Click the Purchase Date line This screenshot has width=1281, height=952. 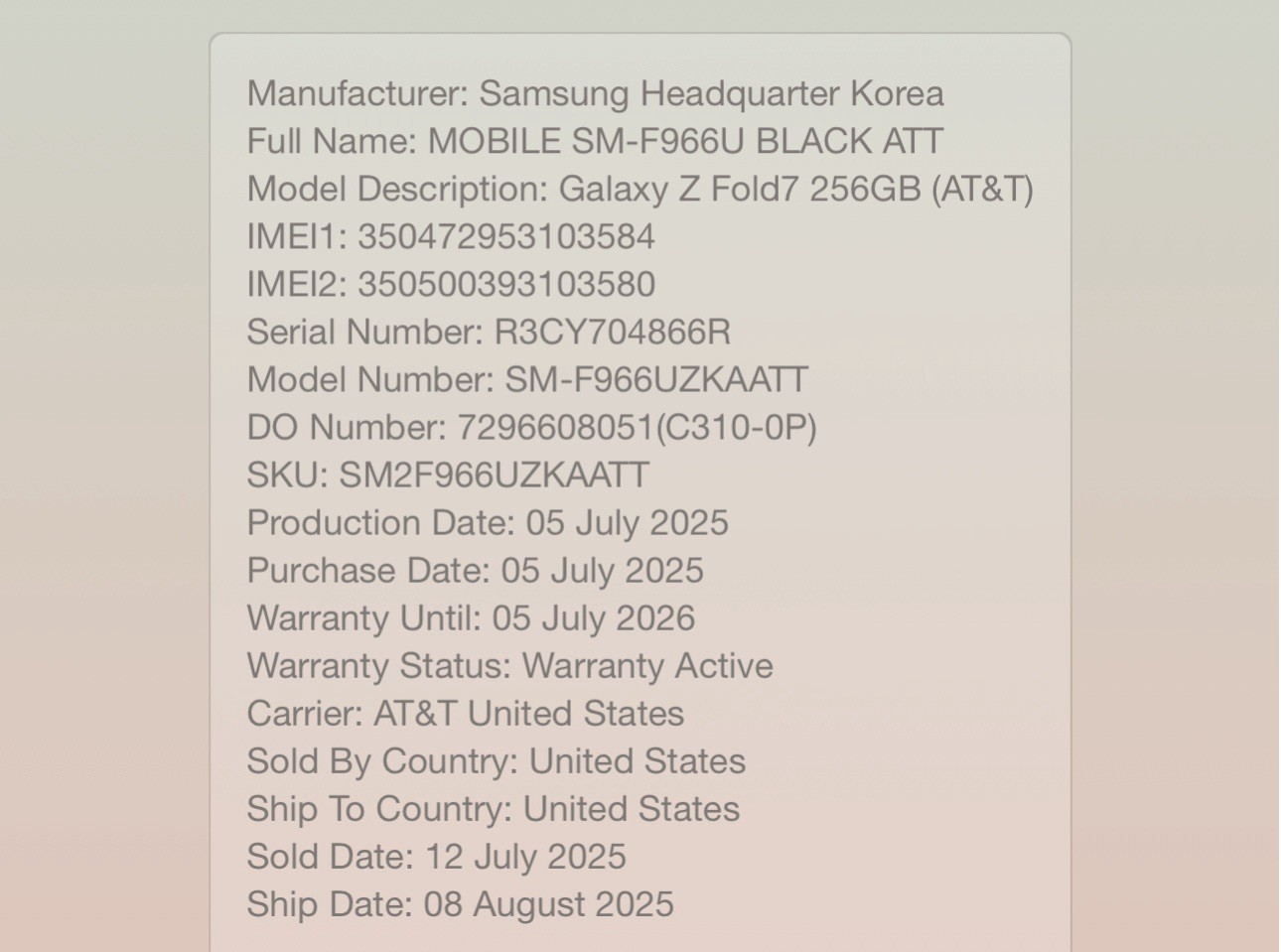point(475,571)
